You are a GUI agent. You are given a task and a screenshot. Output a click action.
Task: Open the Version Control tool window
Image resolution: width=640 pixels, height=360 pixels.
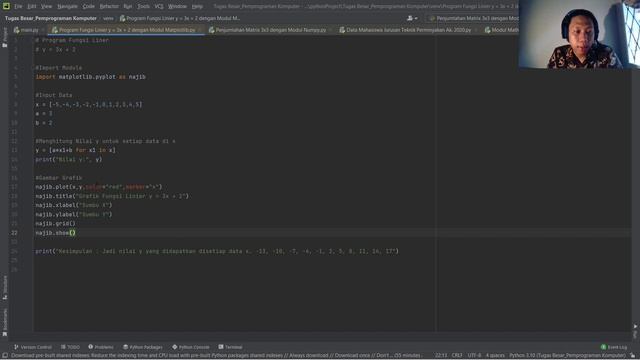[33, 347]
